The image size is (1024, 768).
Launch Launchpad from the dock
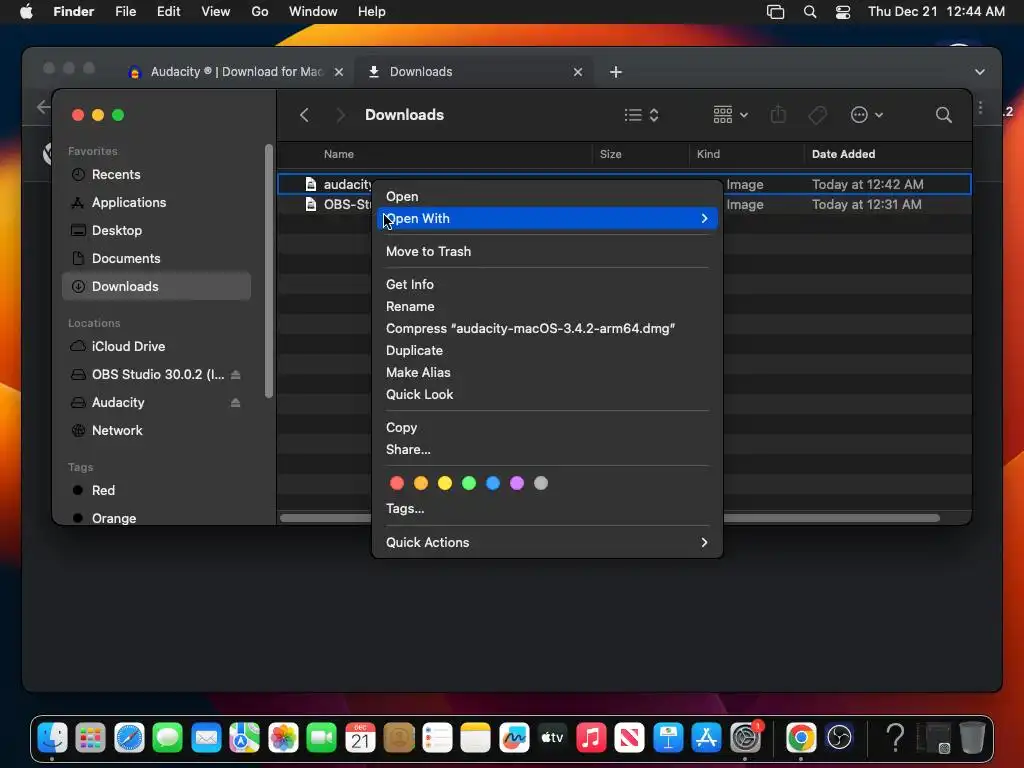click(91, 738)
